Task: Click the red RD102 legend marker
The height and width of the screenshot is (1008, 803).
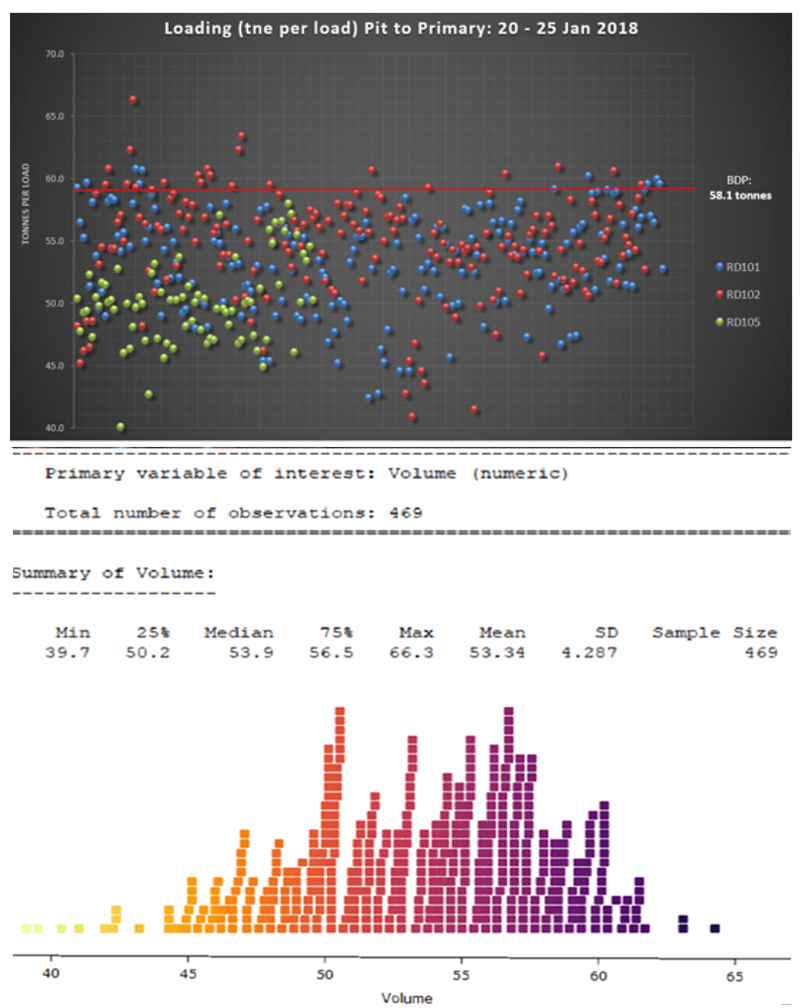Action: click(720, 294)
